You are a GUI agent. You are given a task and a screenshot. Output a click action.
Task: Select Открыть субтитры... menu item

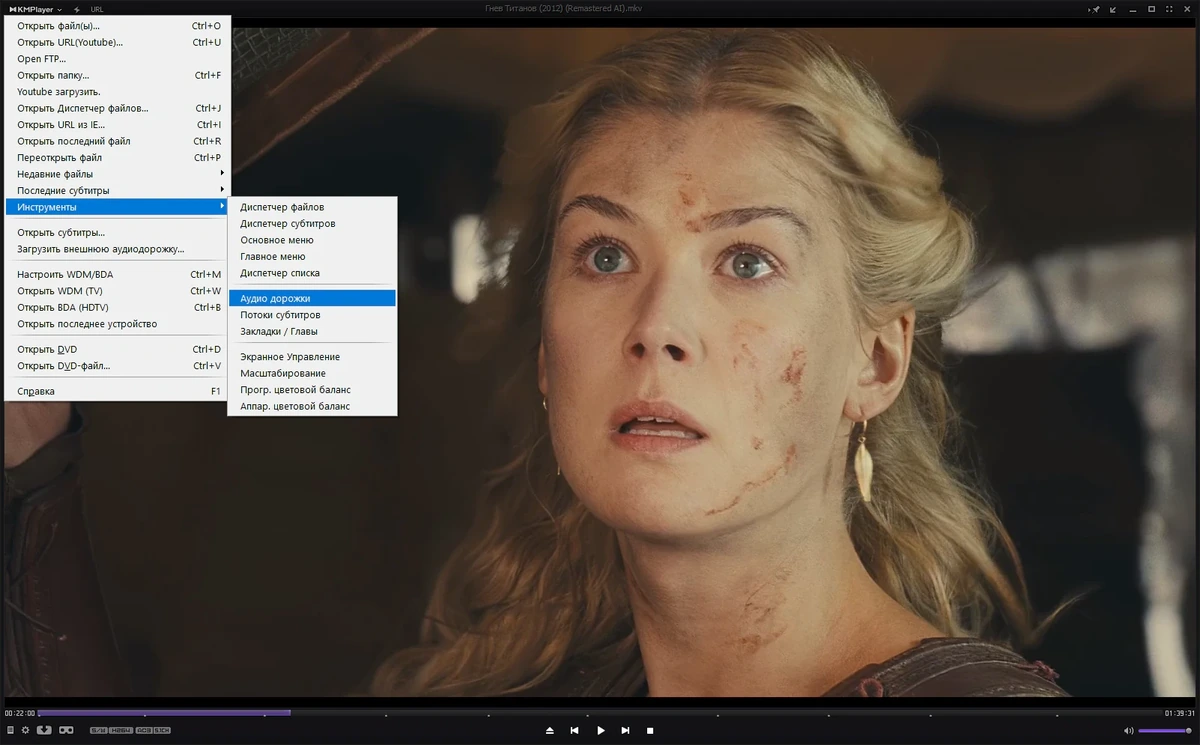tap(118, 233)
